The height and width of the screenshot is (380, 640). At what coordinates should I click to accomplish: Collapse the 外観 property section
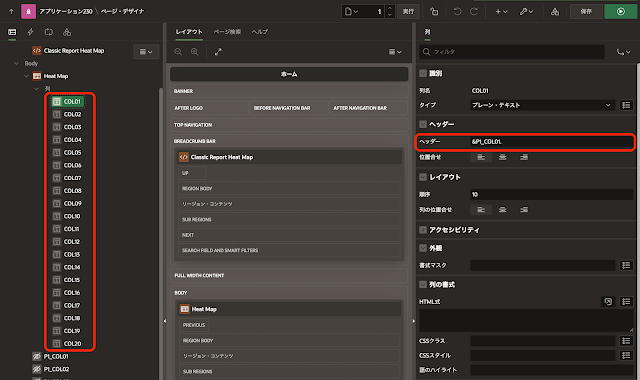coord(423,248)
